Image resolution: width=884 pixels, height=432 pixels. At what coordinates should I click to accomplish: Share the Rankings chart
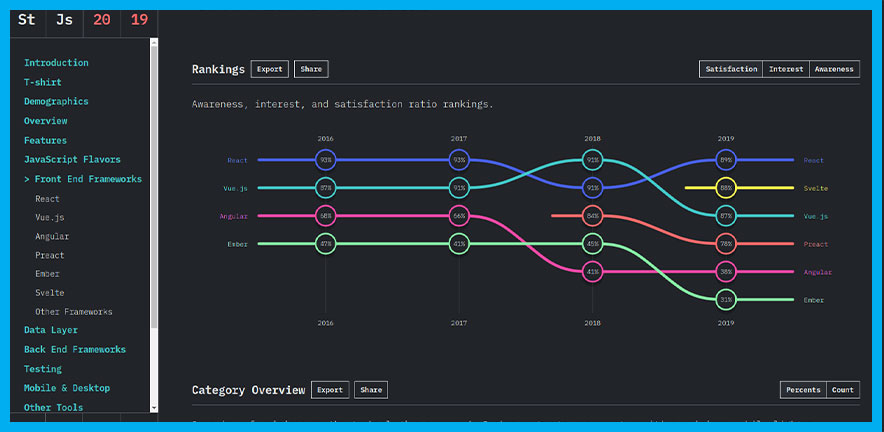311,69
